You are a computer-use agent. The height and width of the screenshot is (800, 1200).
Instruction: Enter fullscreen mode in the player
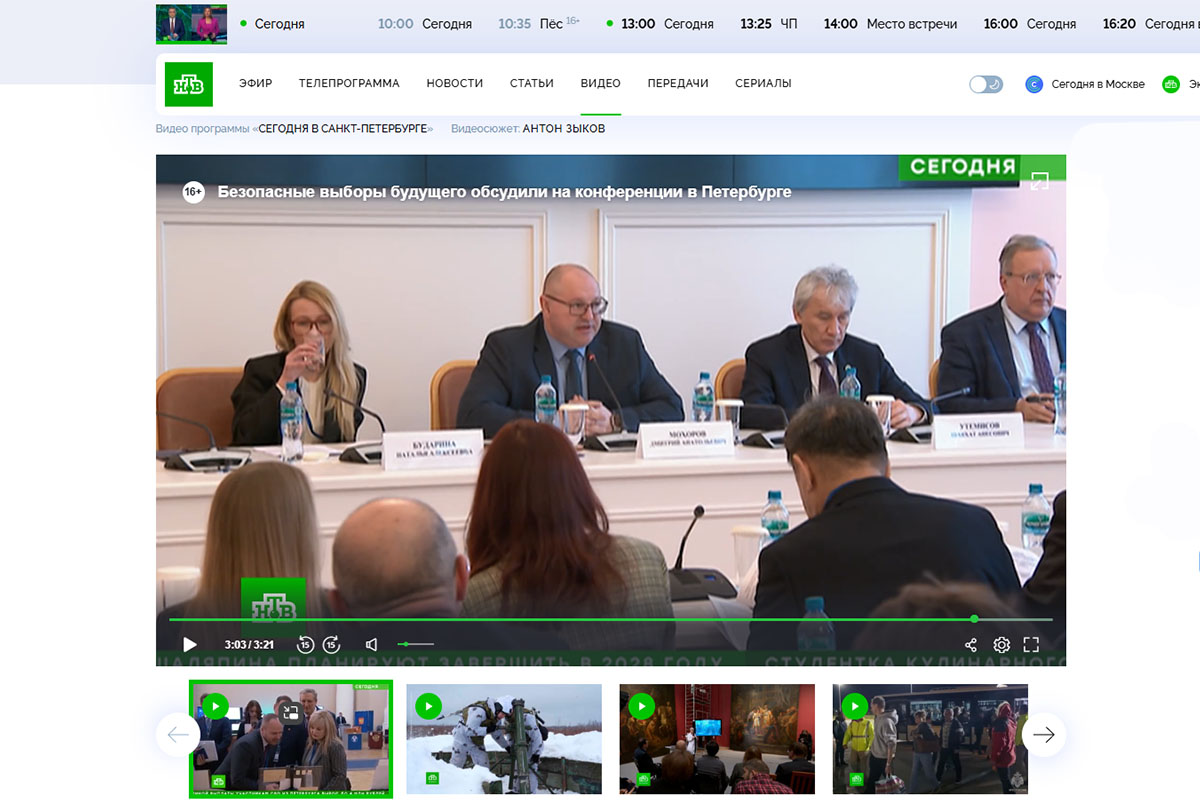1031,645
